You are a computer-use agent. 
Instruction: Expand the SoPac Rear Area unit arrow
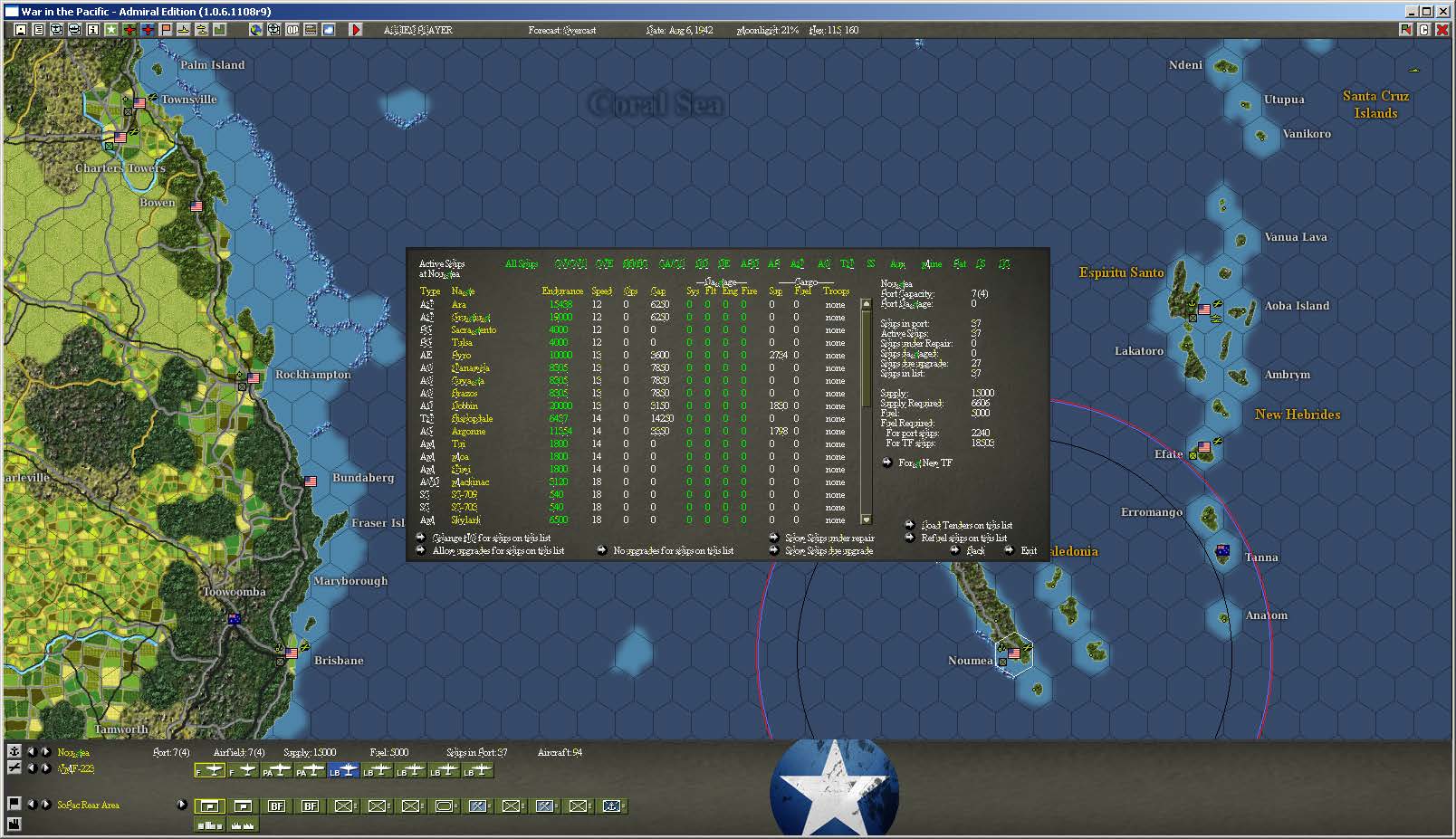pos(182,804)
